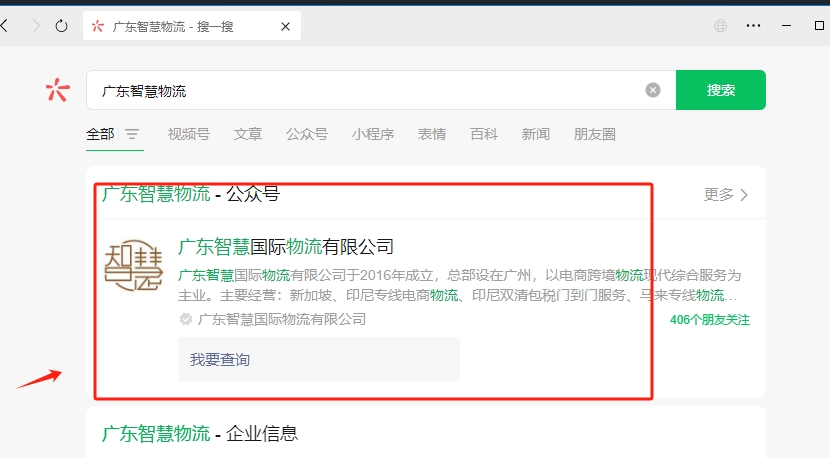Switch to the 表情 tab
Image resolution: width=830 pixels, height=458 pixels.
[432, 134]
